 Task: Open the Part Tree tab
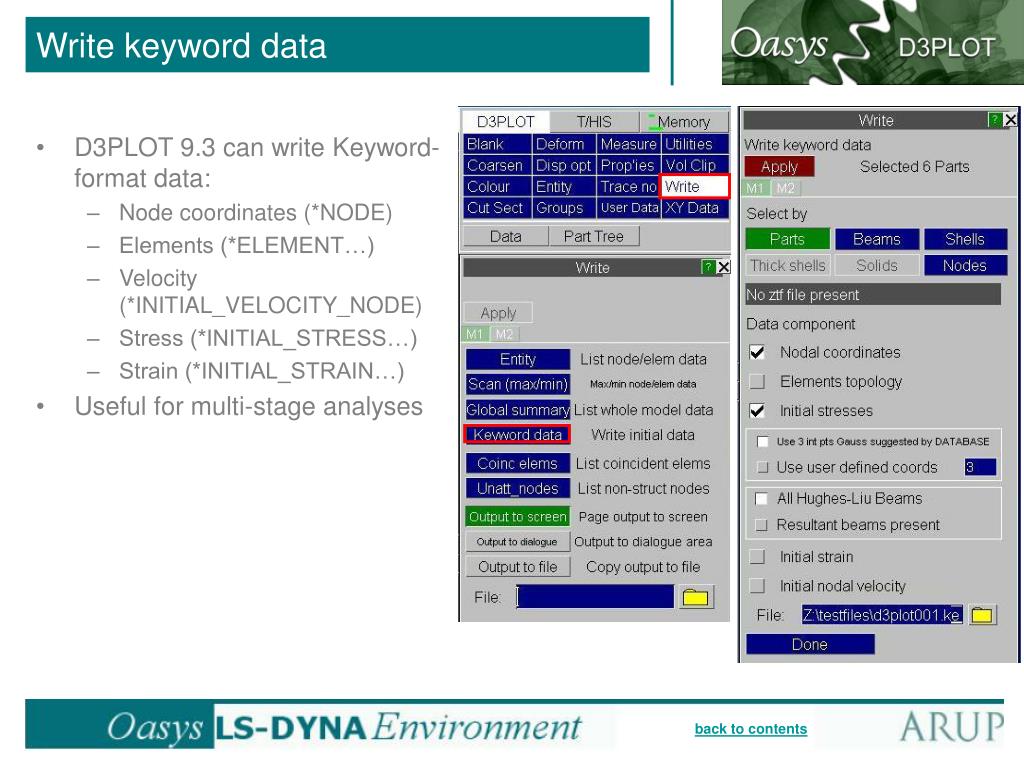pyautogui.click(x=594, y=236)
